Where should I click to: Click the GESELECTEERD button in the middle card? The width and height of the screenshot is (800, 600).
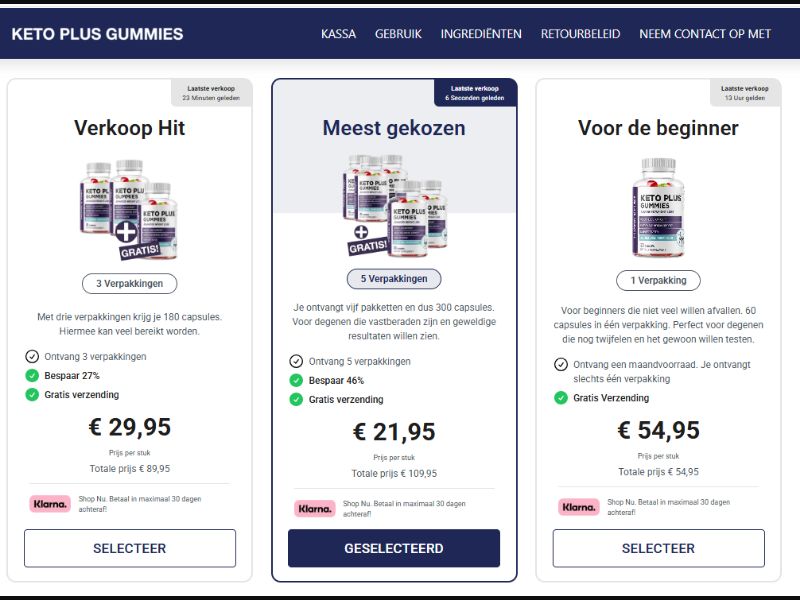394,548
